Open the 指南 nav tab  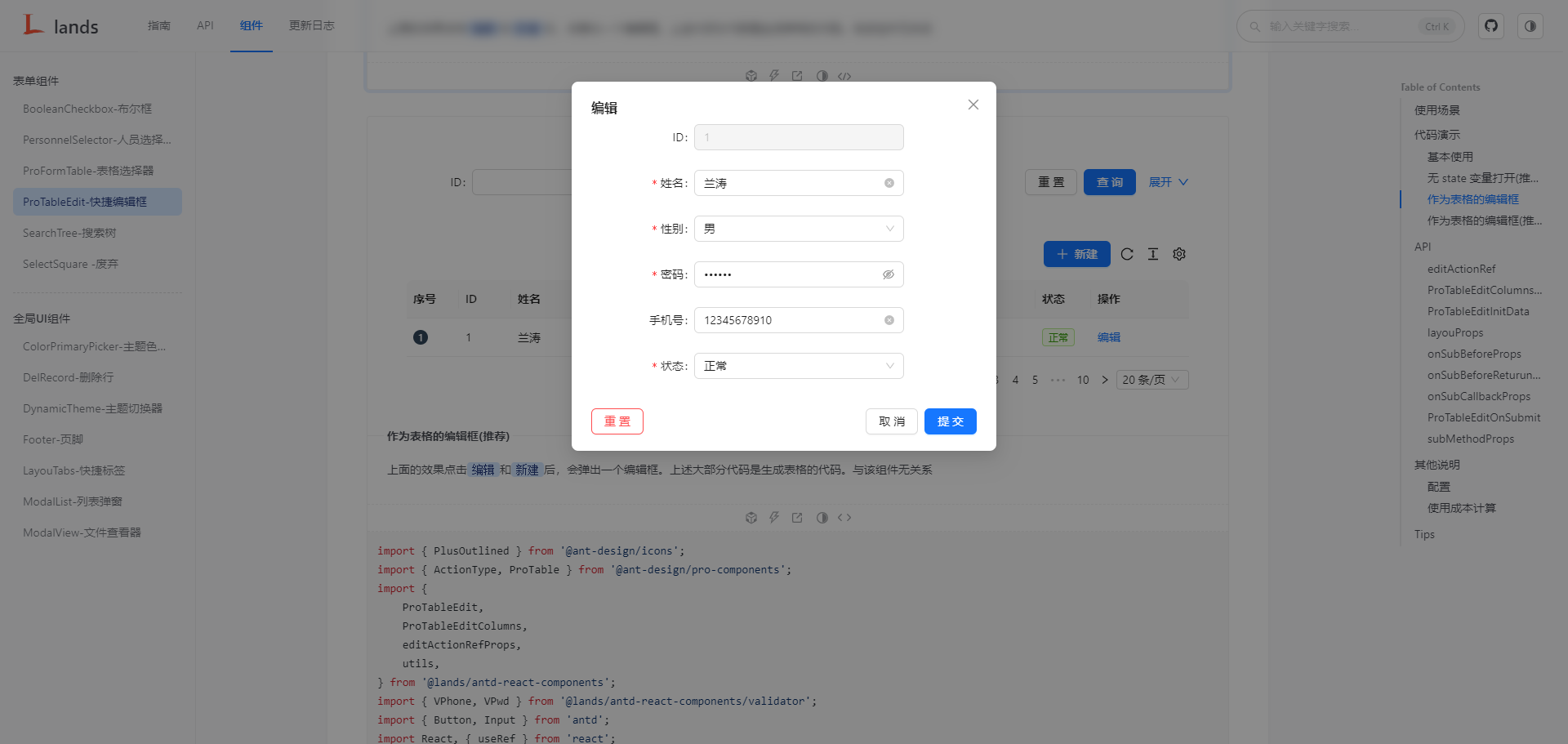pos(159,25)
